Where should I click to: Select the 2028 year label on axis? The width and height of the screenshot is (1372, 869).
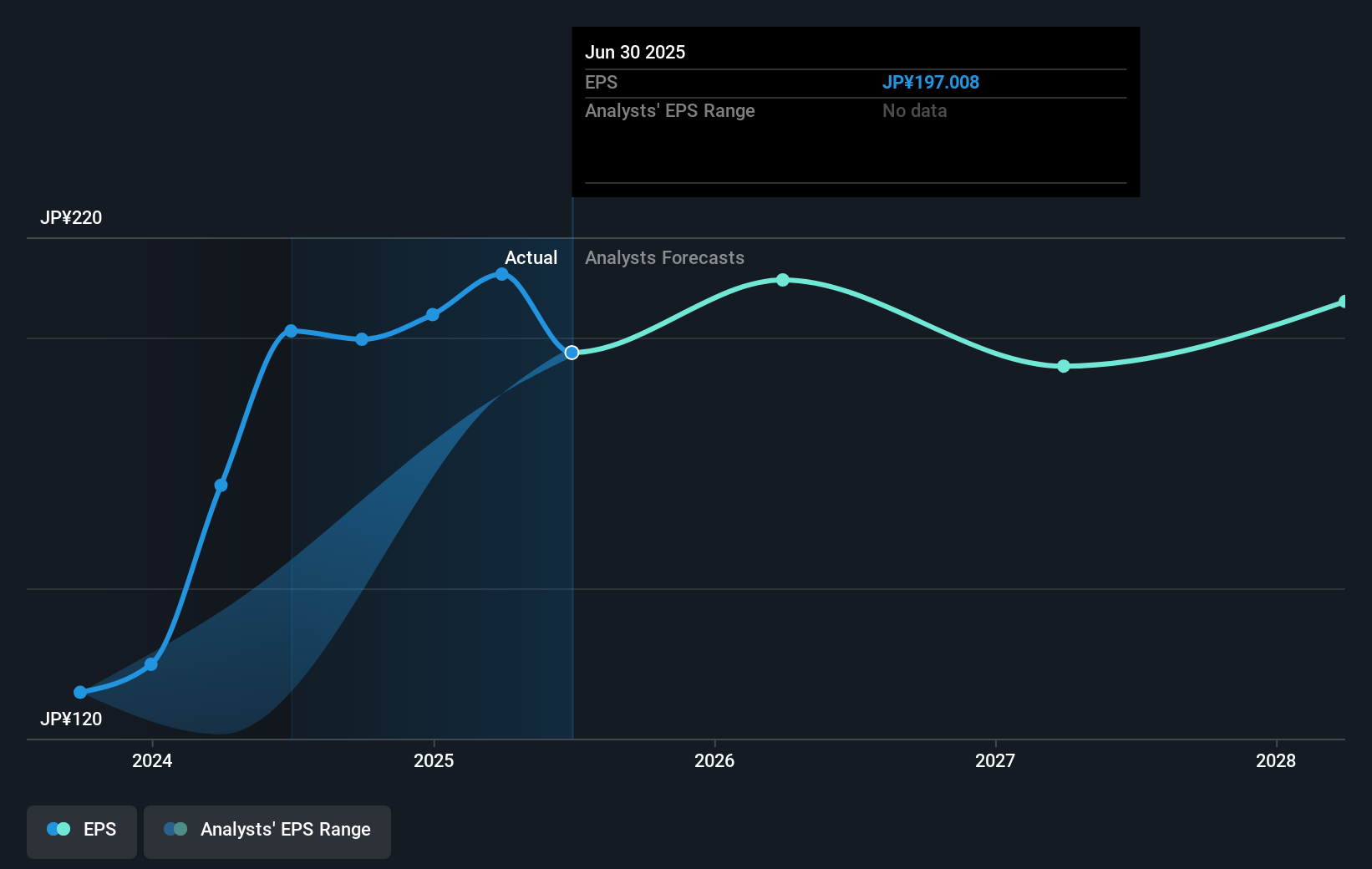pyautogui.click(x=1277, y=761)
